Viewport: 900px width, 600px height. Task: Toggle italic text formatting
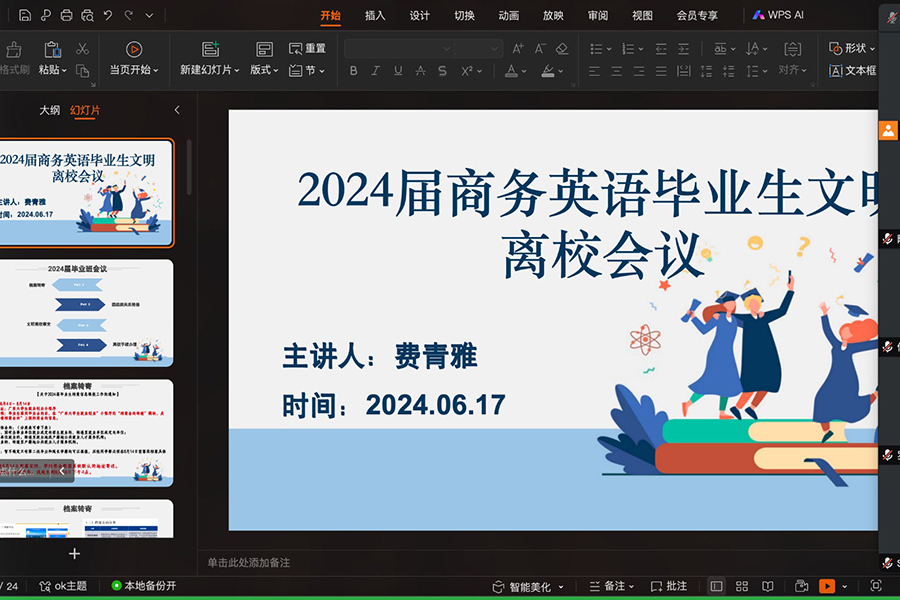click(x=375, y=71)
